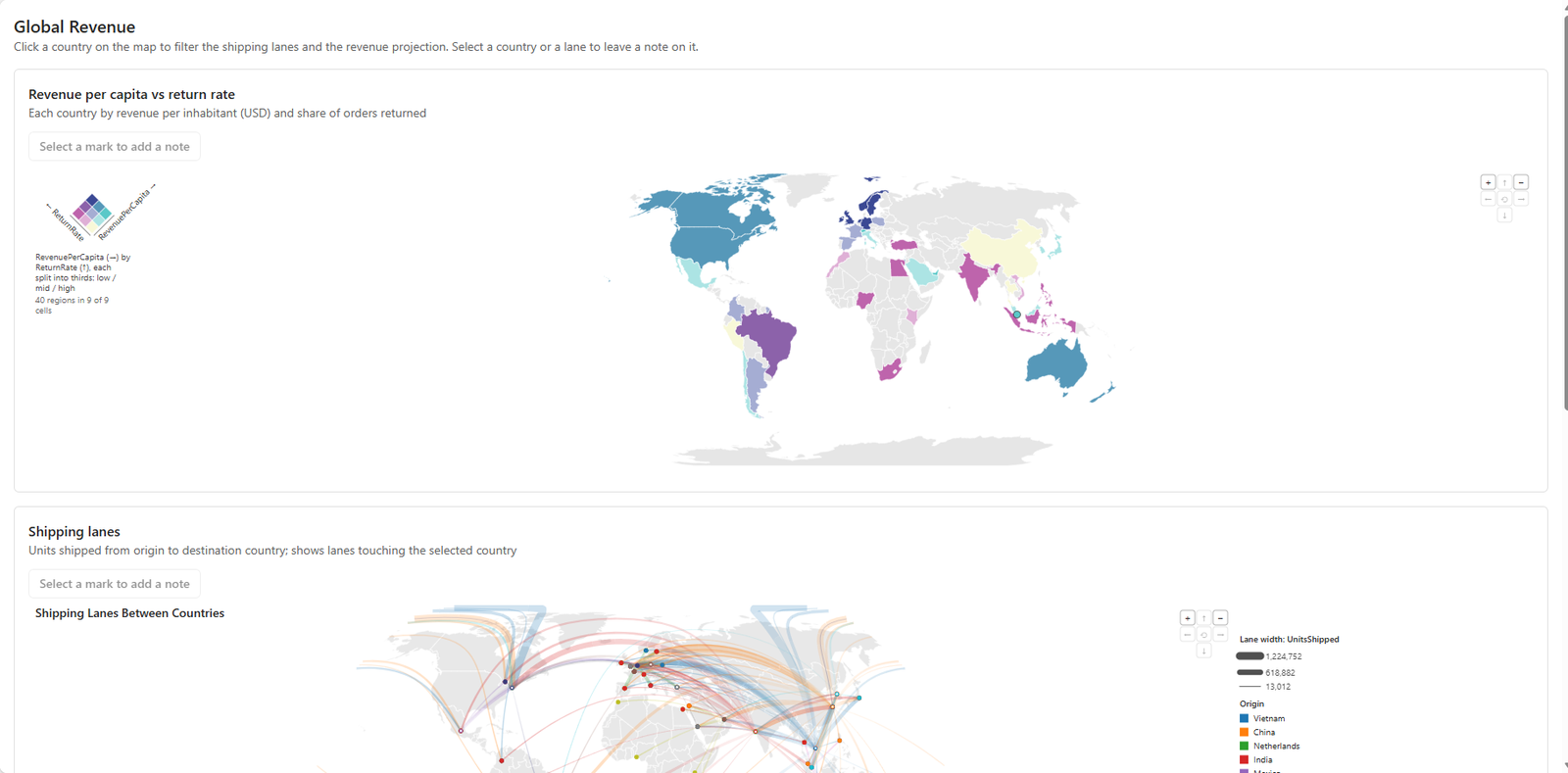Select South Africa on the revenue map
Image resolution: width=1568 pixels, height=773 pixels.
(x=891, y=370)
